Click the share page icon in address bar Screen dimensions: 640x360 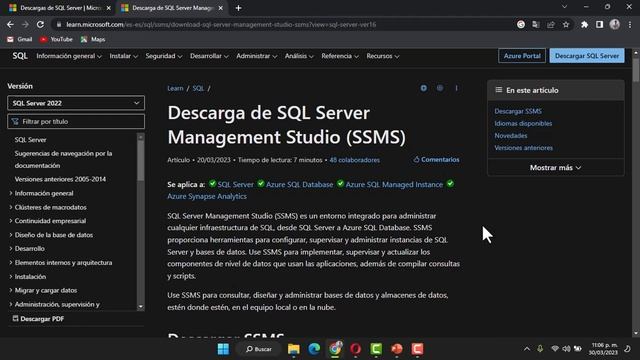(551, 24)
